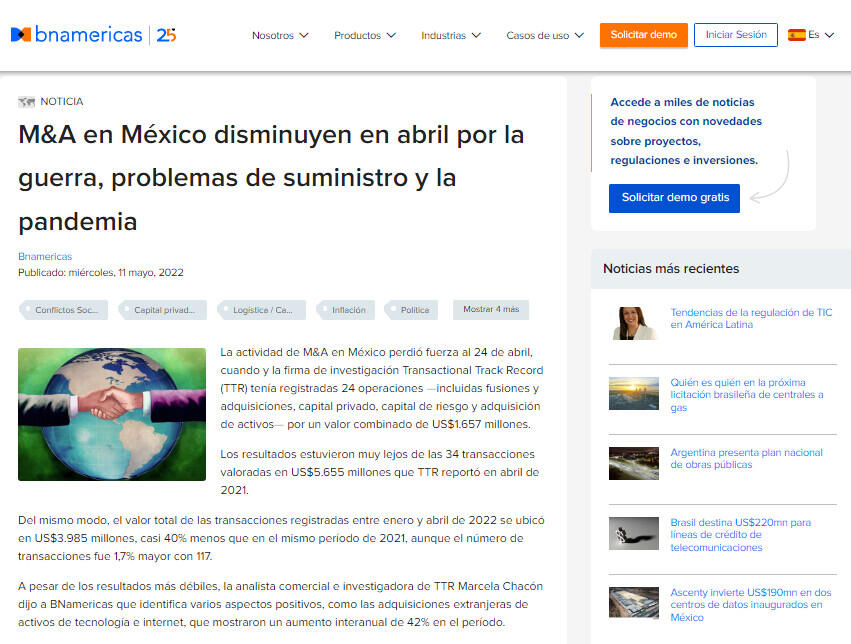Expand tags with Mostrar 4 más
851x644 pixels.
click(x=490, y=310)
